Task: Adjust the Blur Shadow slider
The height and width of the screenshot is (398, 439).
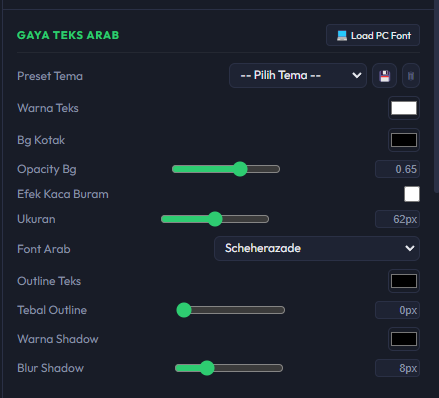Action: [229, 368]
